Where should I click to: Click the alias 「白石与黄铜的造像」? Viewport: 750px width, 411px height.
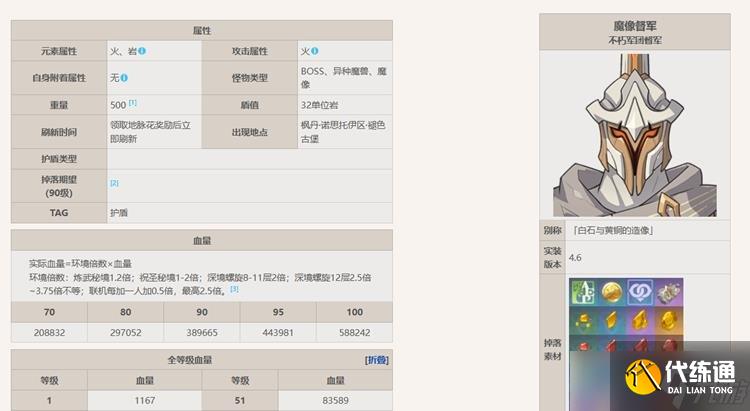click(613, 230)
